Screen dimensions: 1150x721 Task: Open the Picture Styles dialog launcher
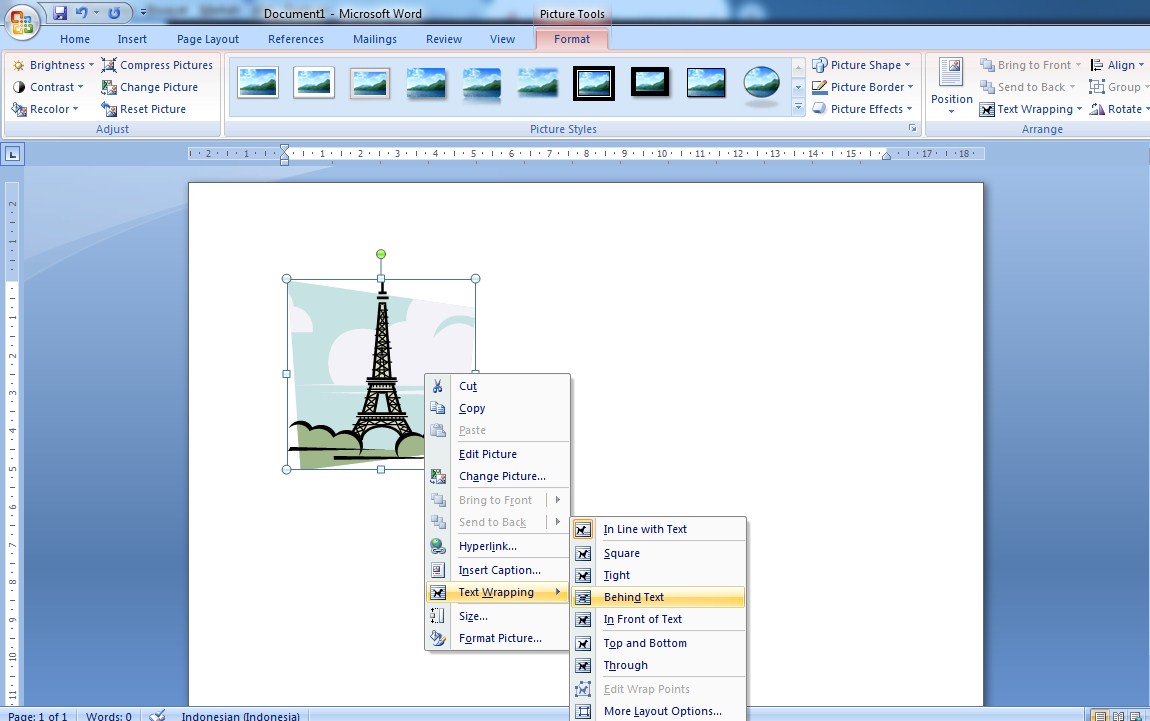pyautogui.click(x=912, y=128)
